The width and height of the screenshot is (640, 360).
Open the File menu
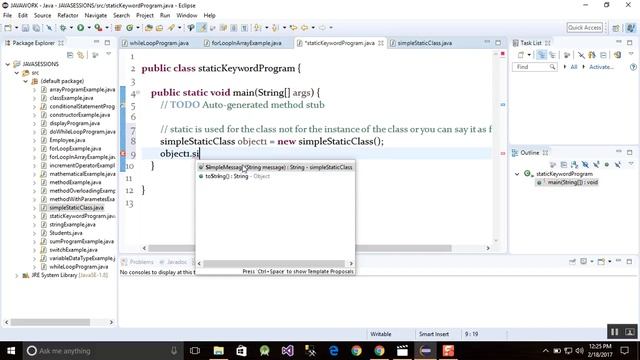7,15
